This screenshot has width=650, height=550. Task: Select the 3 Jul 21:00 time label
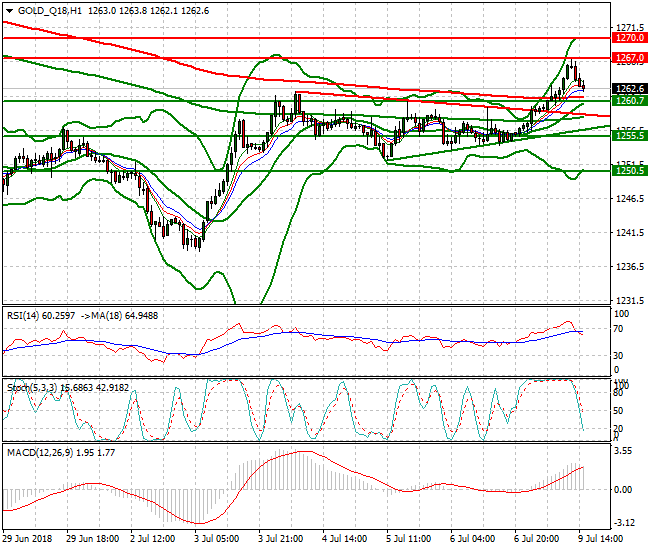click(x=281, y=539)
